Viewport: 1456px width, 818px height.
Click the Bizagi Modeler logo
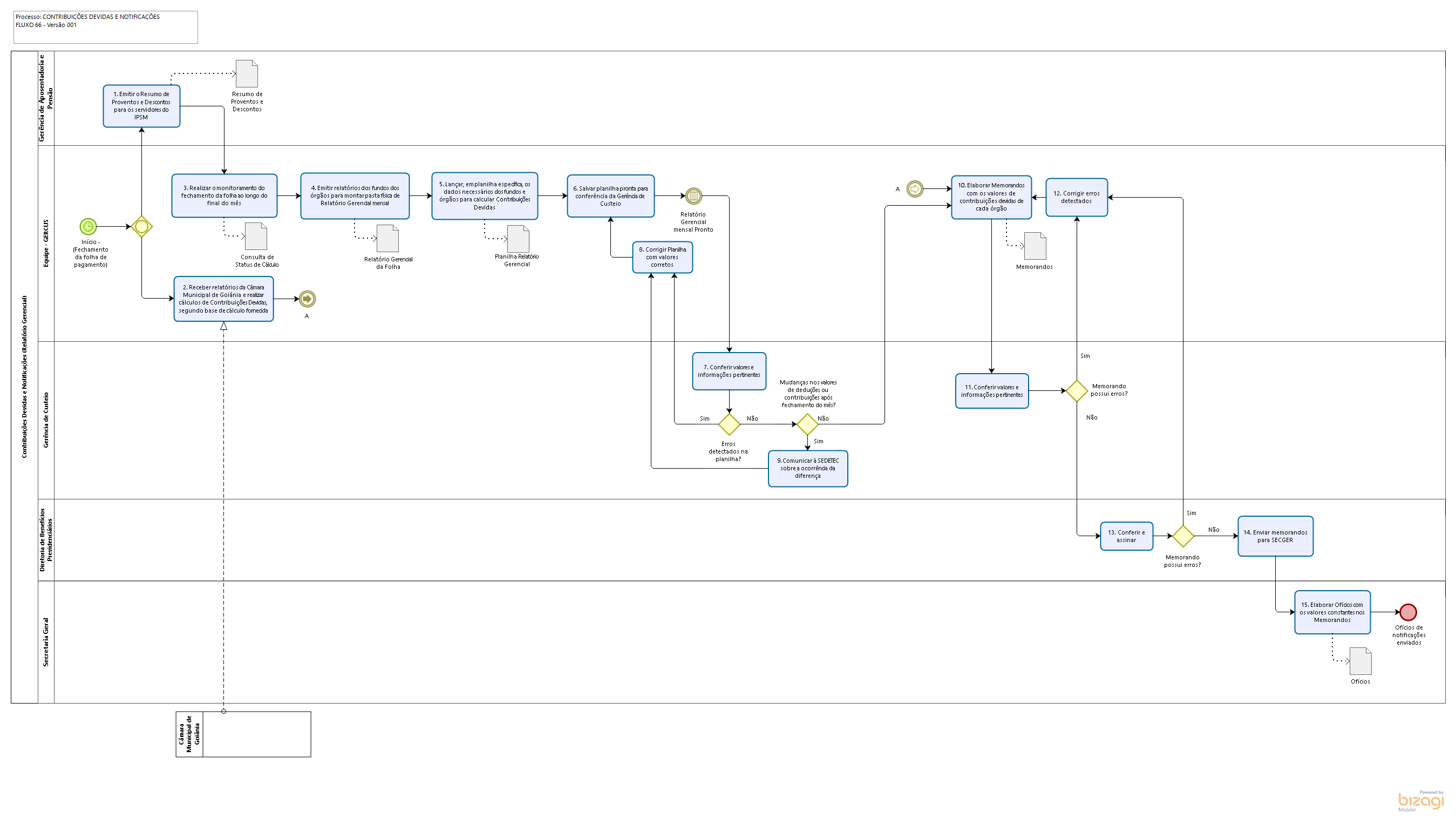[x=1420, y=801]
